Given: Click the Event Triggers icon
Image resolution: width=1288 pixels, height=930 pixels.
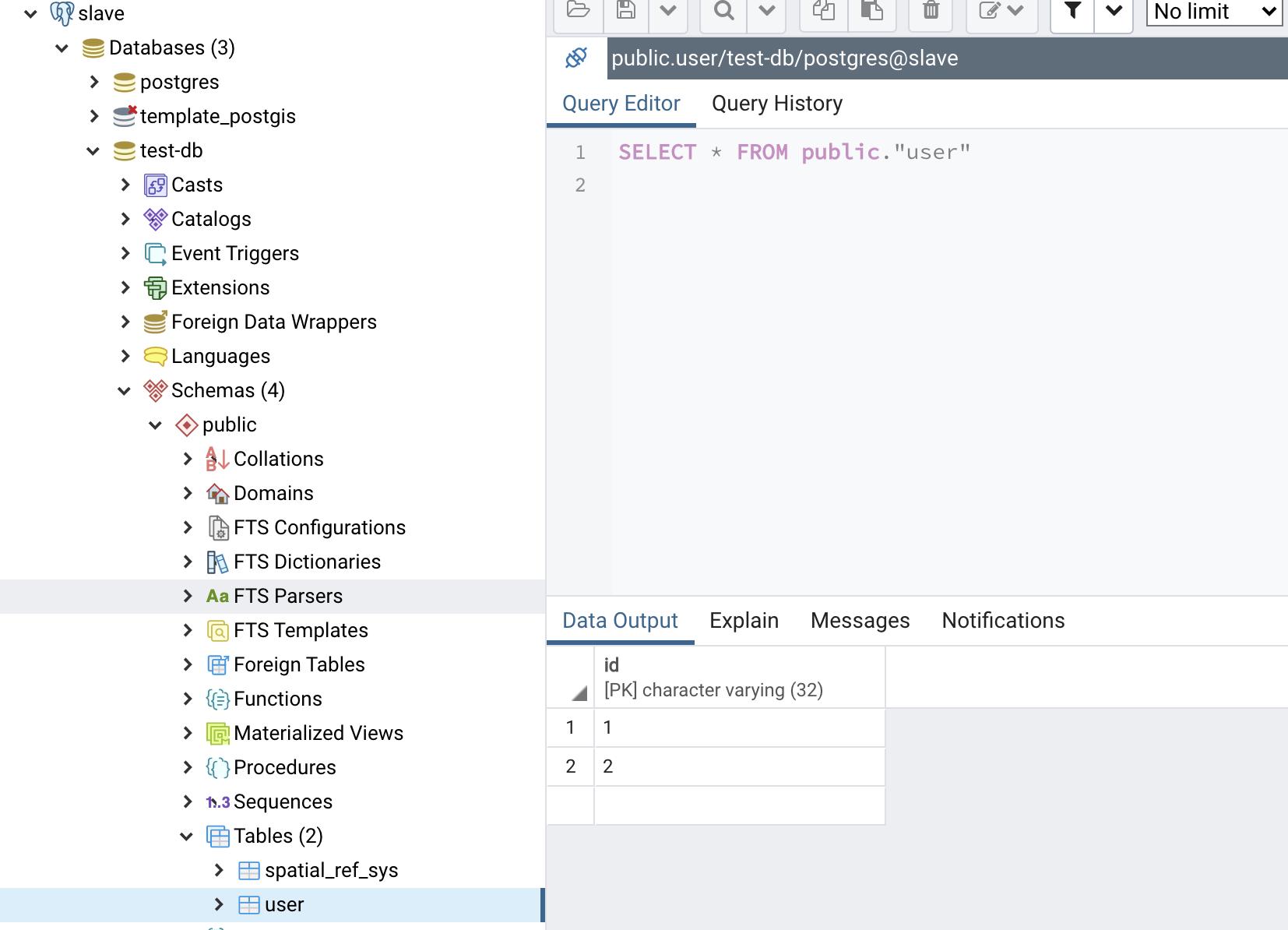Looking at the screenshot, I should click(156, 253).
